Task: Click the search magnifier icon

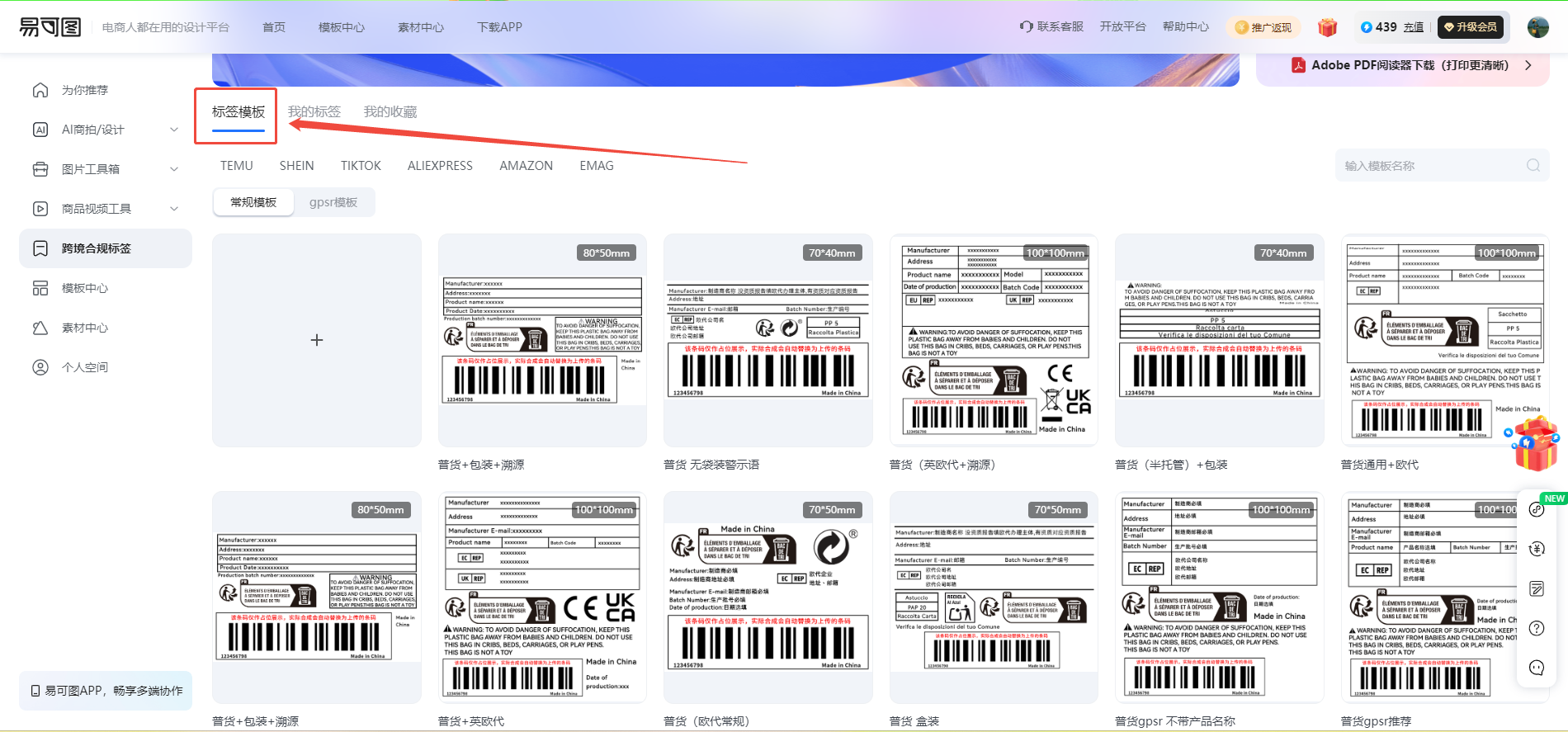Action: 1533,166
